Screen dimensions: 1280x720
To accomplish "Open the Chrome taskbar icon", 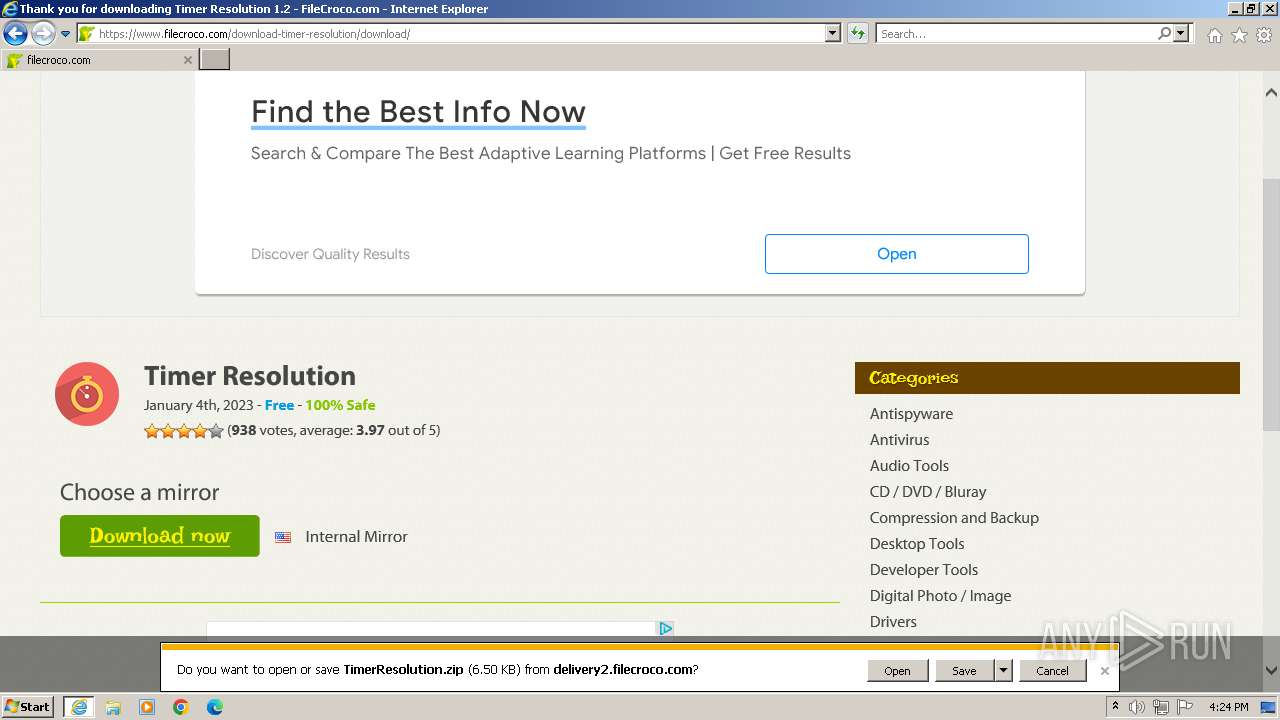I will point(181,707).
